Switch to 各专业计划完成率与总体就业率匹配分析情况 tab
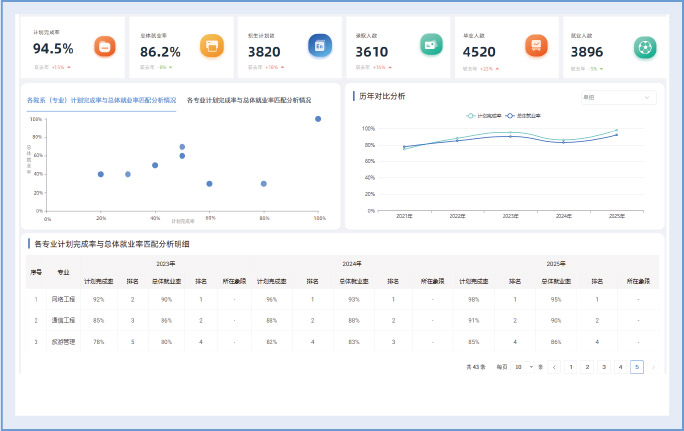The height and width of the screenshot is (431, 684). pyautogui.click(x=249, y=100)
